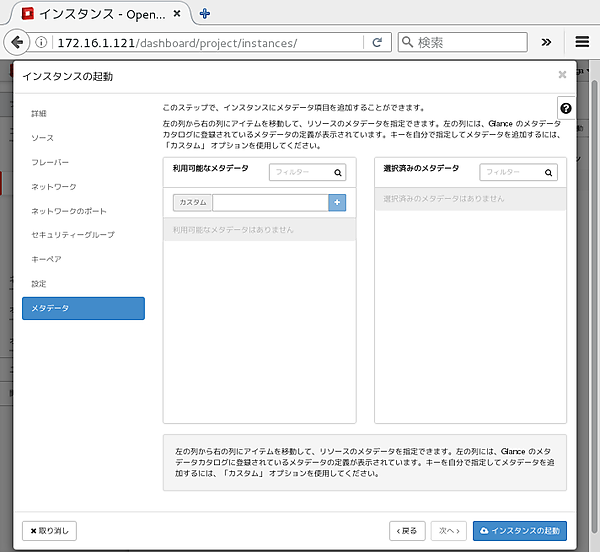Open the browser hamburger menu
The height and width of the screenshot is (552, 600).
[582, 42]
